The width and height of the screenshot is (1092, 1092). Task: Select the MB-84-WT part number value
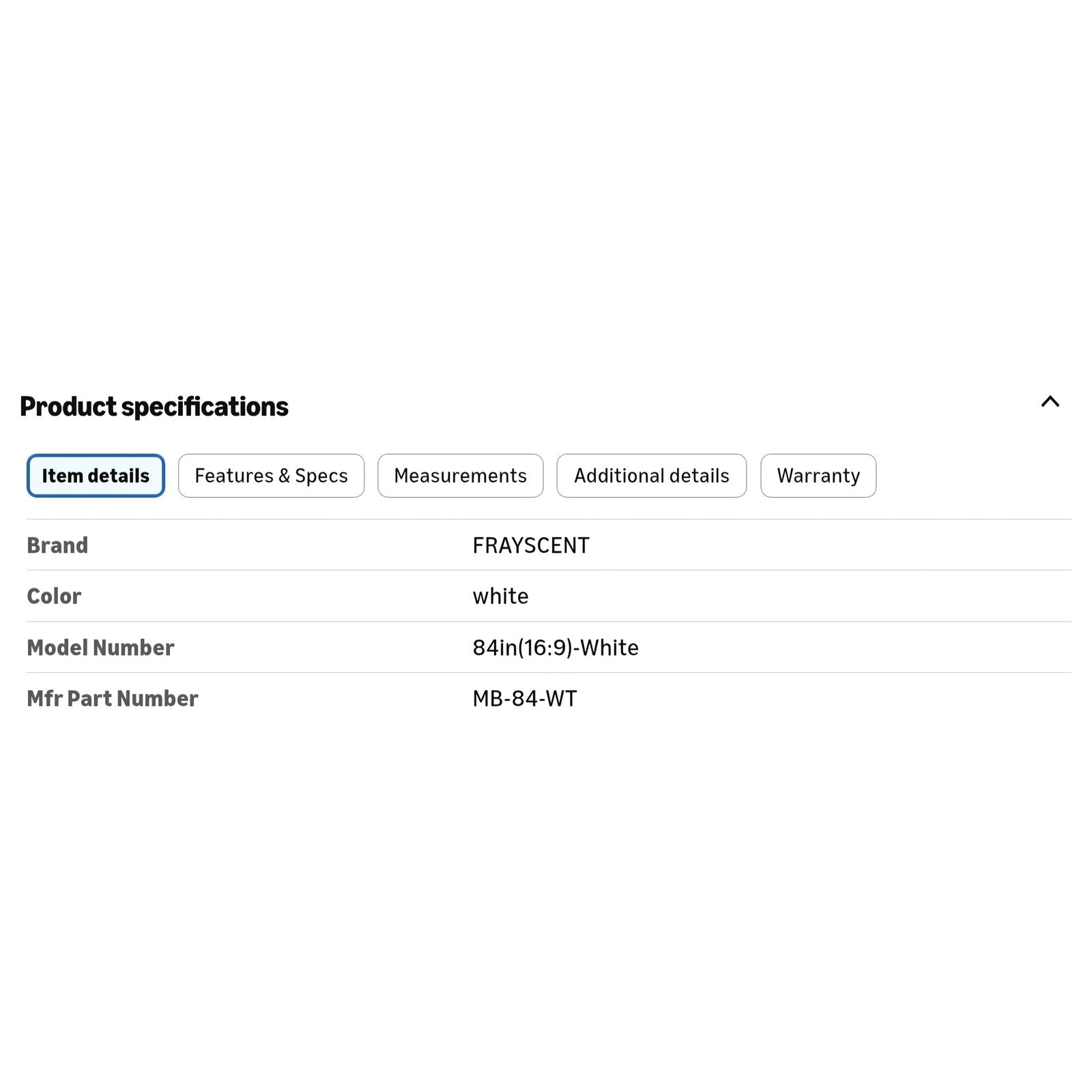(x=525, y=698)
